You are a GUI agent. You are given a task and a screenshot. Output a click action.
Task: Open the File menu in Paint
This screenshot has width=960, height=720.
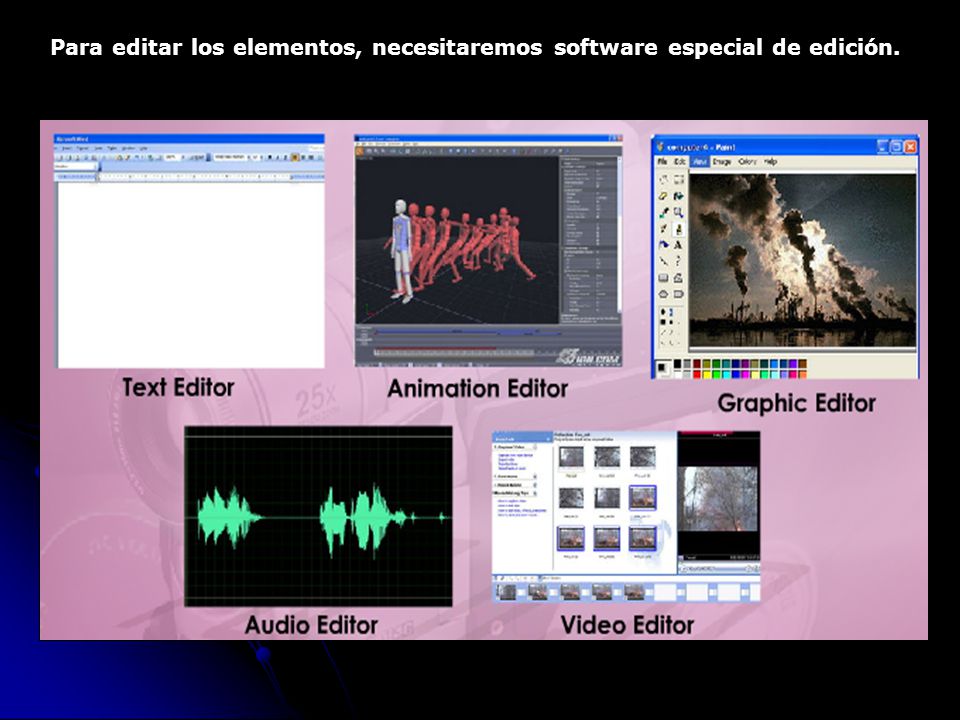[662, 162]
